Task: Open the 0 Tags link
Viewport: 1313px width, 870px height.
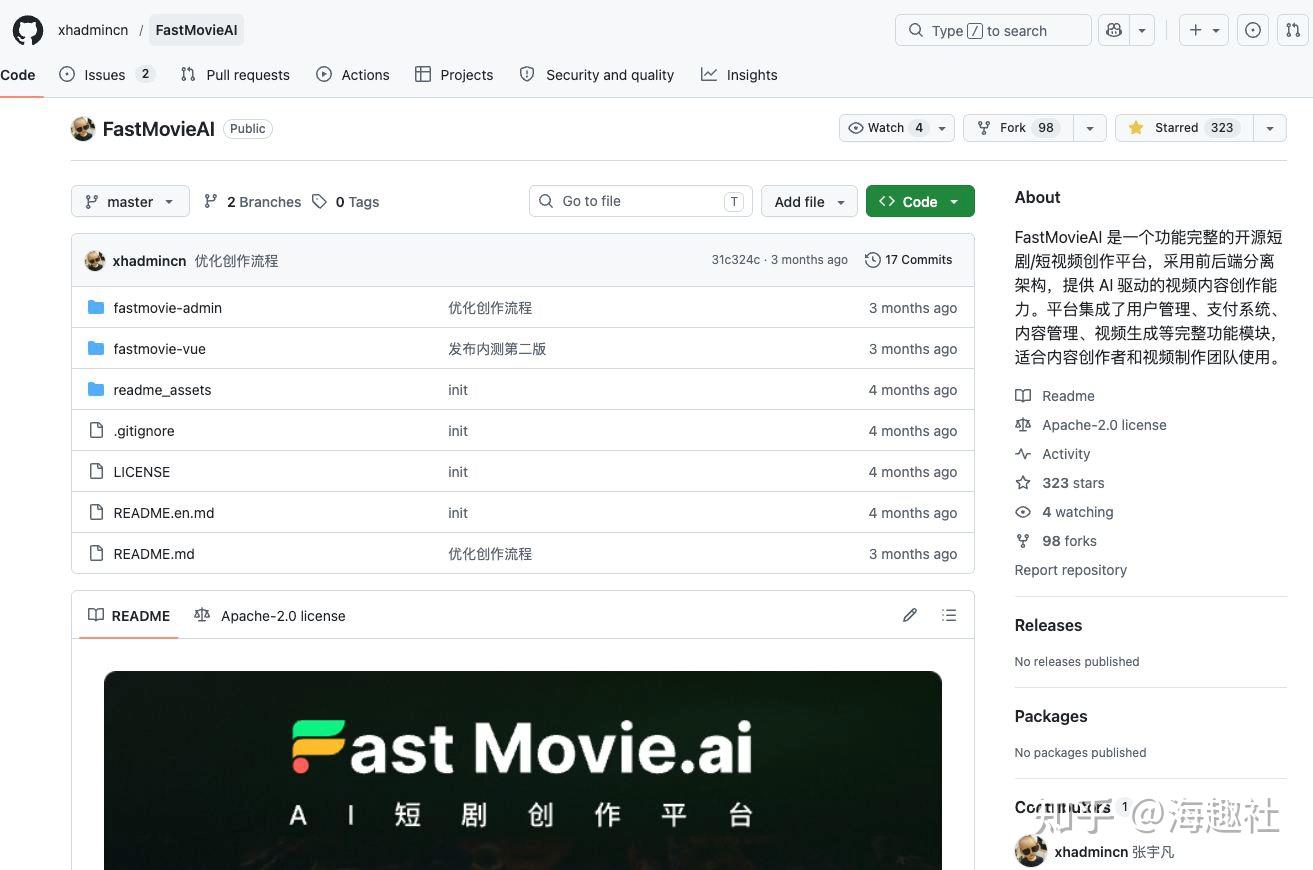Action: pos(345,201)
